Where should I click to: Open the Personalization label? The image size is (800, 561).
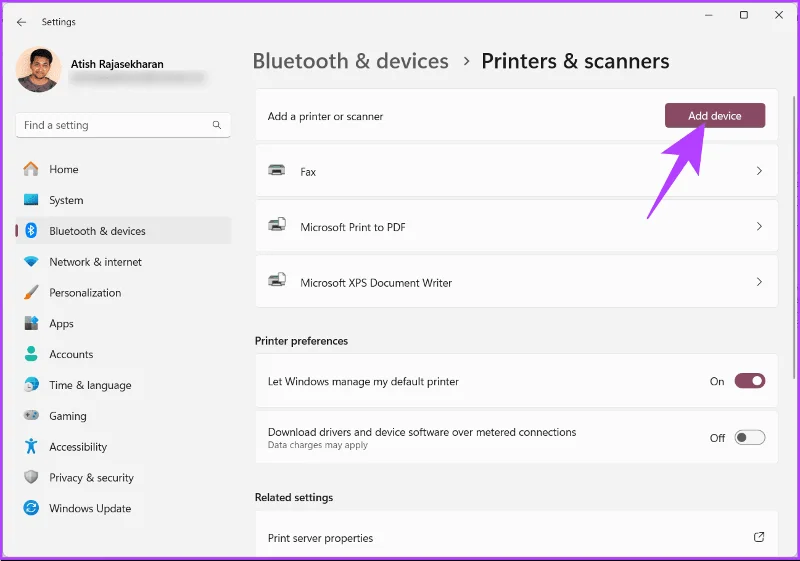85,293
